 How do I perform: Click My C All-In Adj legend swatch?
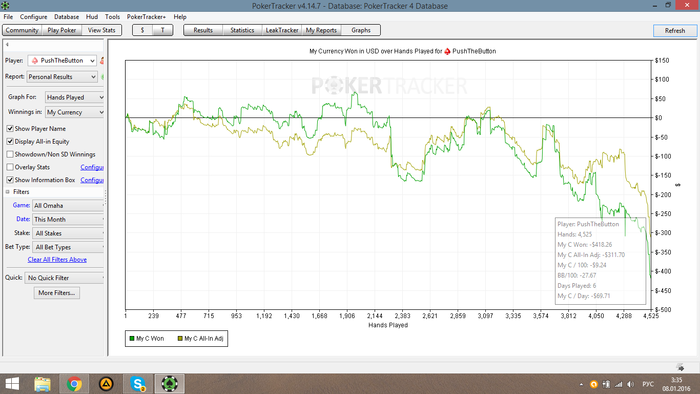click(x=180, y=339)
